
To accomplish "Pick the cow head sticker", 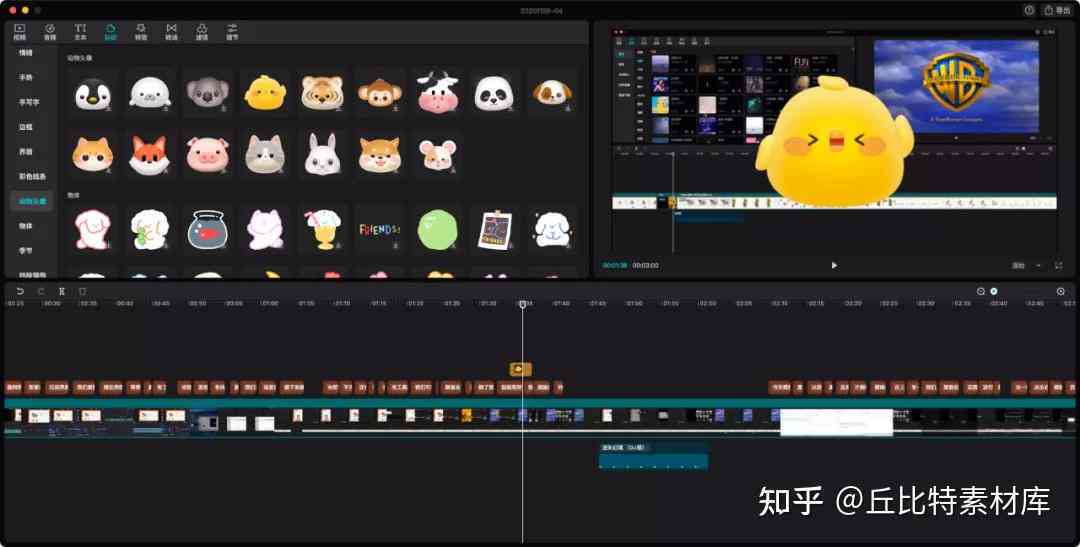I will pos(437,93).
